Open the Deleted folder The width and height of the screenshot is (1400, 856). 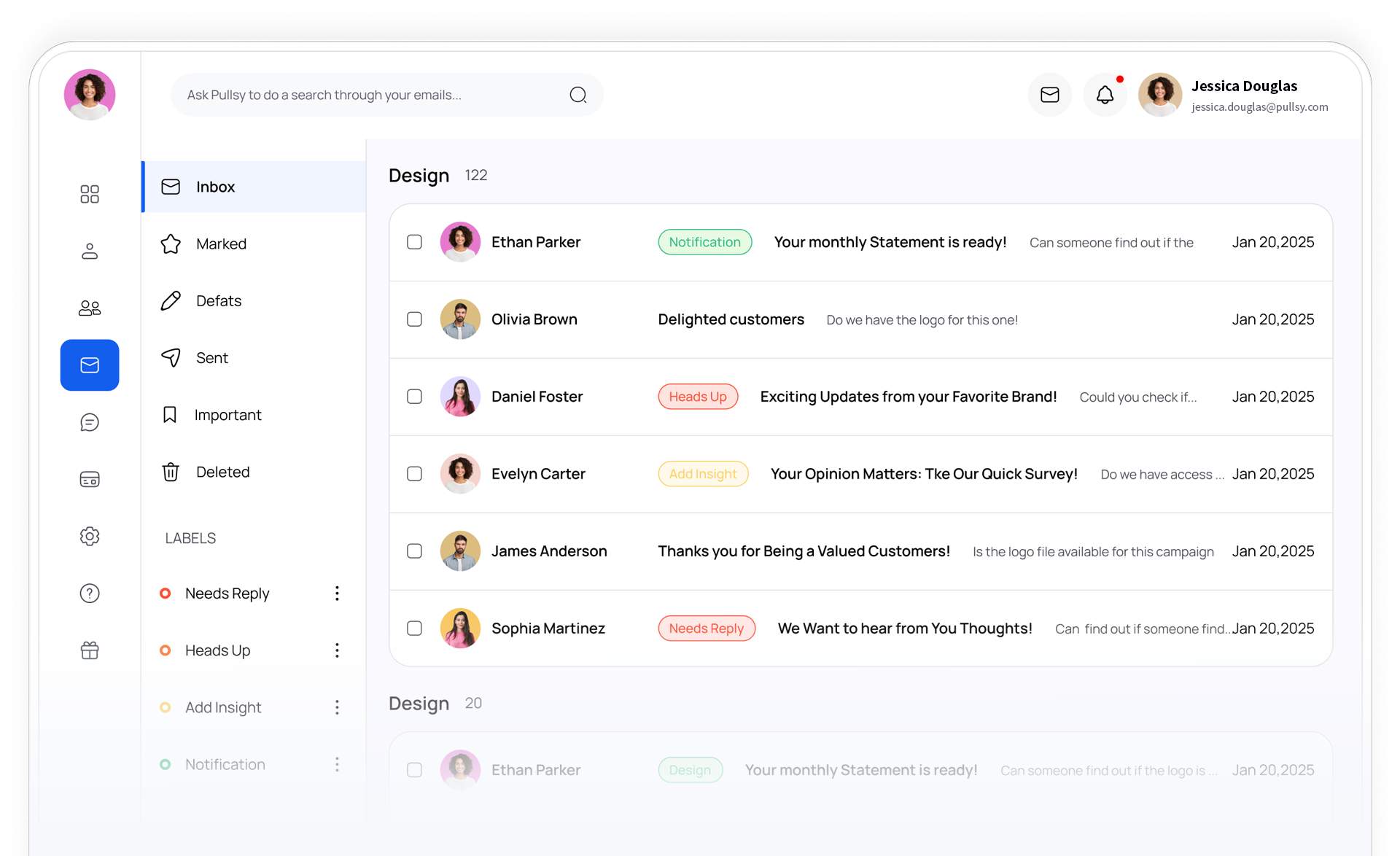[x=222, y=472]
